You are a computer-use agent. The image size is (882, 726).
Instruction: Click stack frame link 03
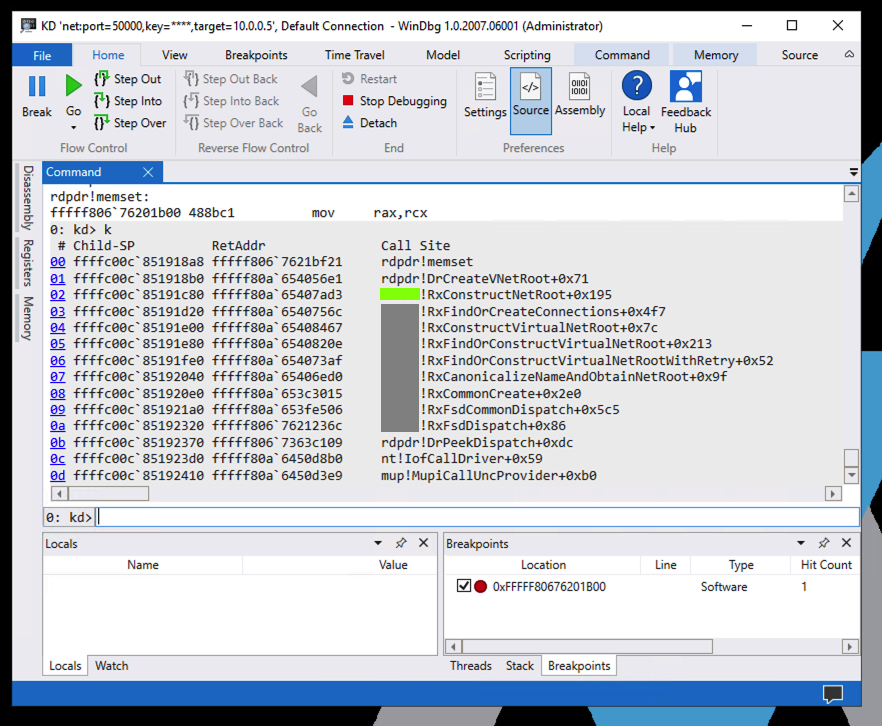pyautogui.click(x=57, y=312)
